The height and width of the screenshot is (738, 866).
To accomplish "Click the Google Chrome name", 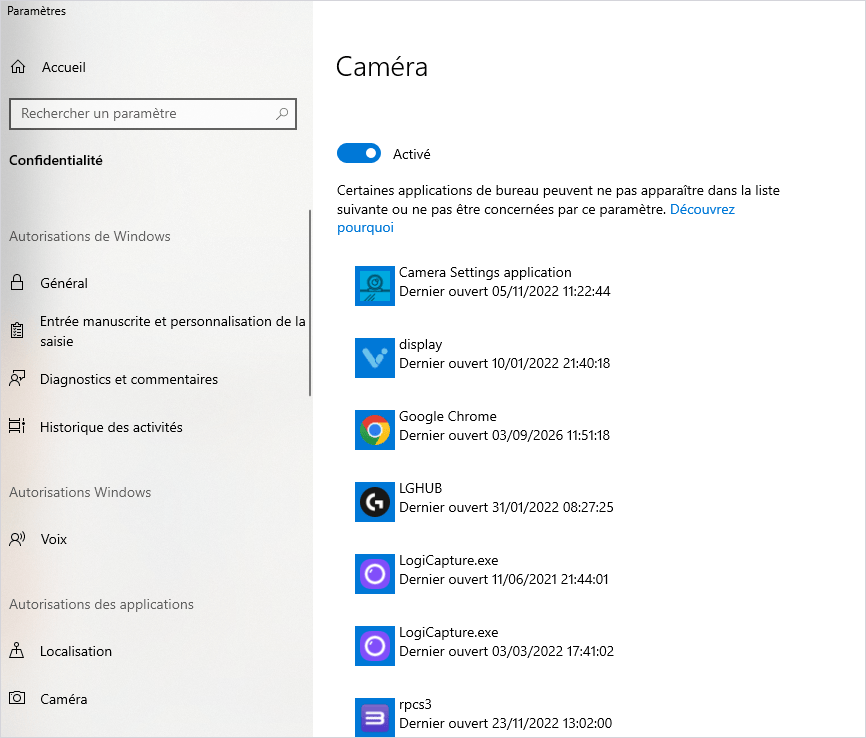I will (448, 416).
